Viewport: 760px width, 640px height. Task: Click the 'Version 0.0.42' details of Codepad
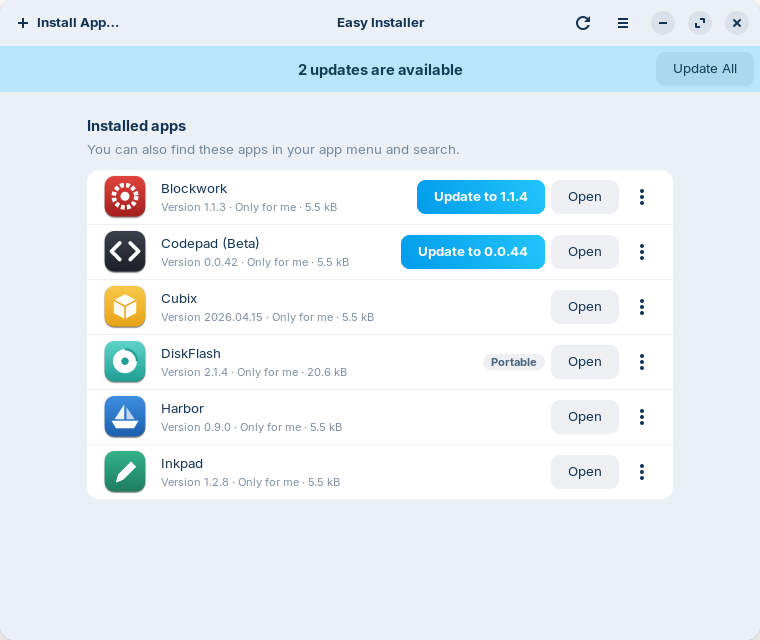pos(255,262)
